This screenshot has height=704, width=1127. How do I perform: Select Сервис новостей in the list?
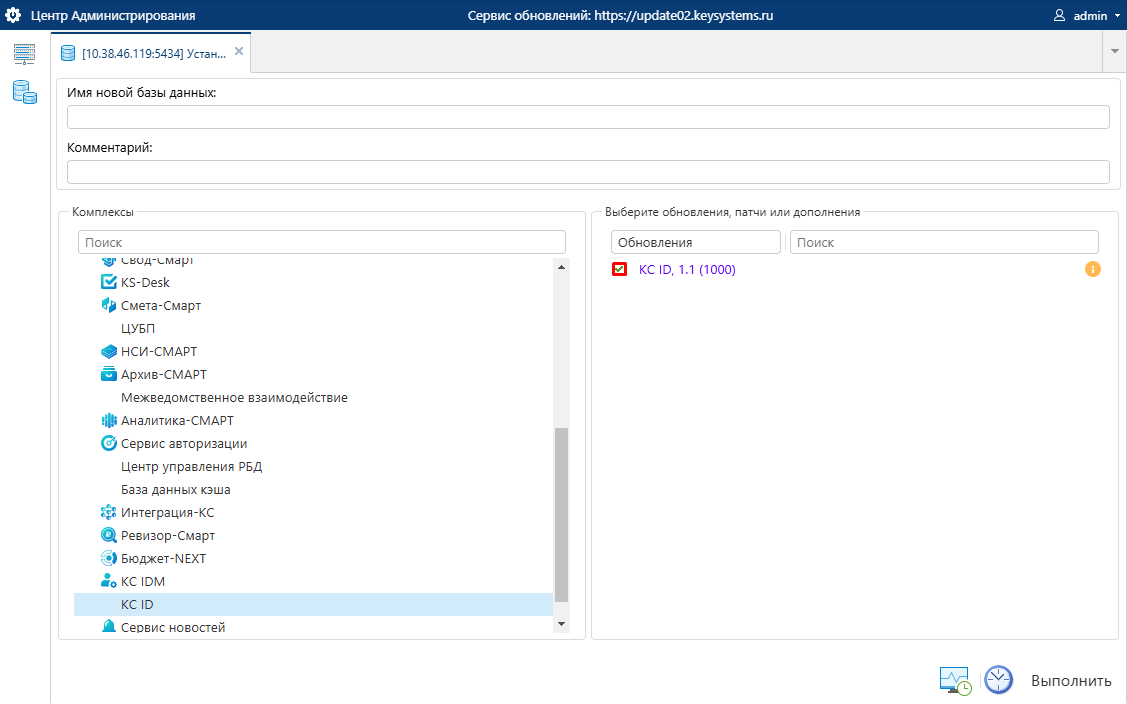point(173,627)
